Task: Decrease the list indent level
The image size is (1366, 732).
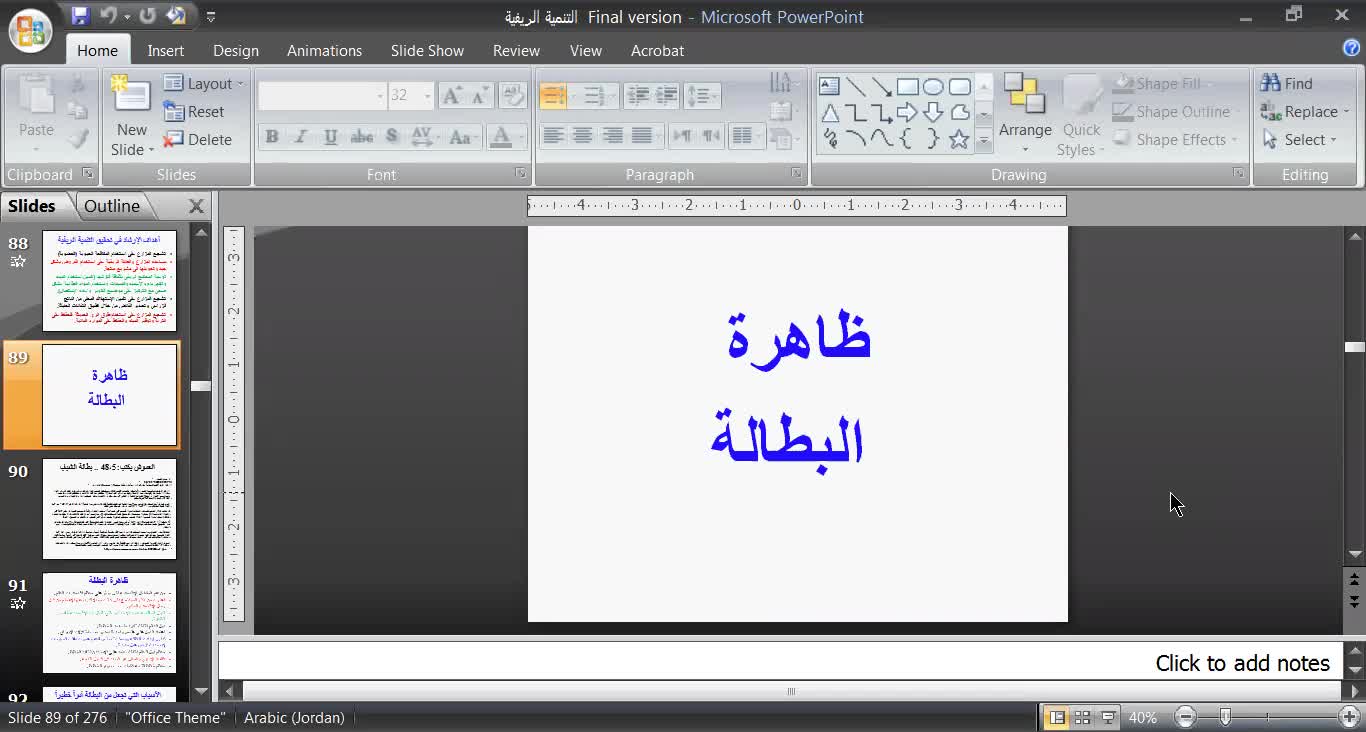Action: [x=638, y=95]
